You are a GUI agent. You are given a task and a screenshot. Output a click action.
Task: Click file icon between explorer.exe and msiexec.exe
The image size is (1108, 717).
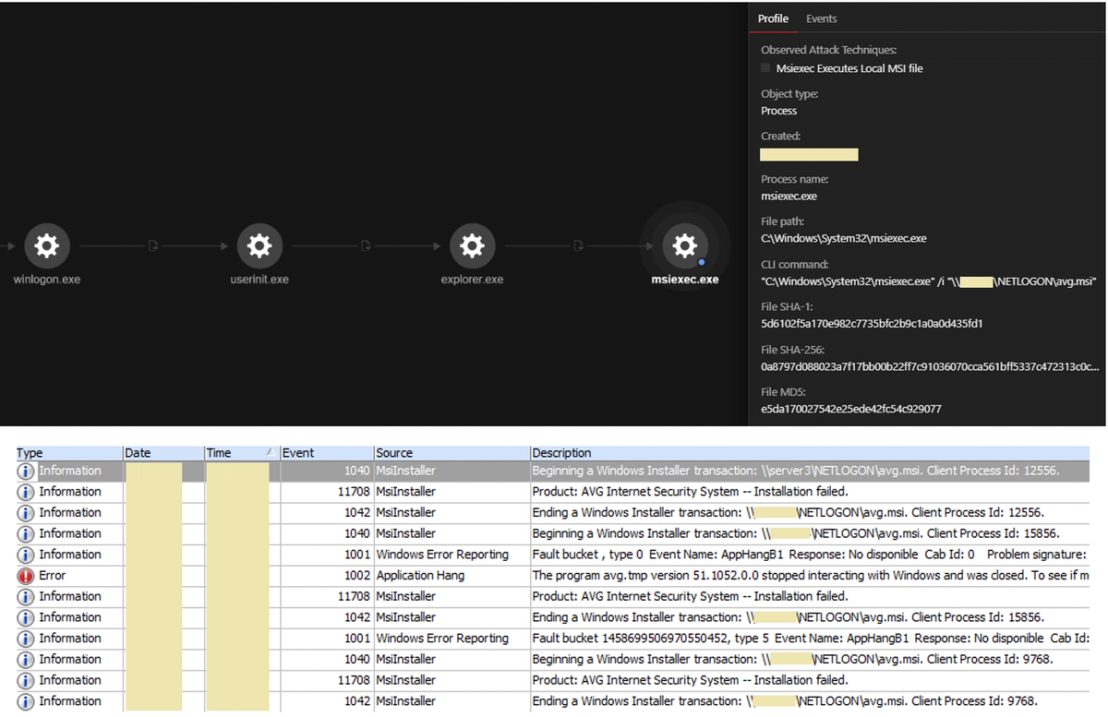pos(578,246)
